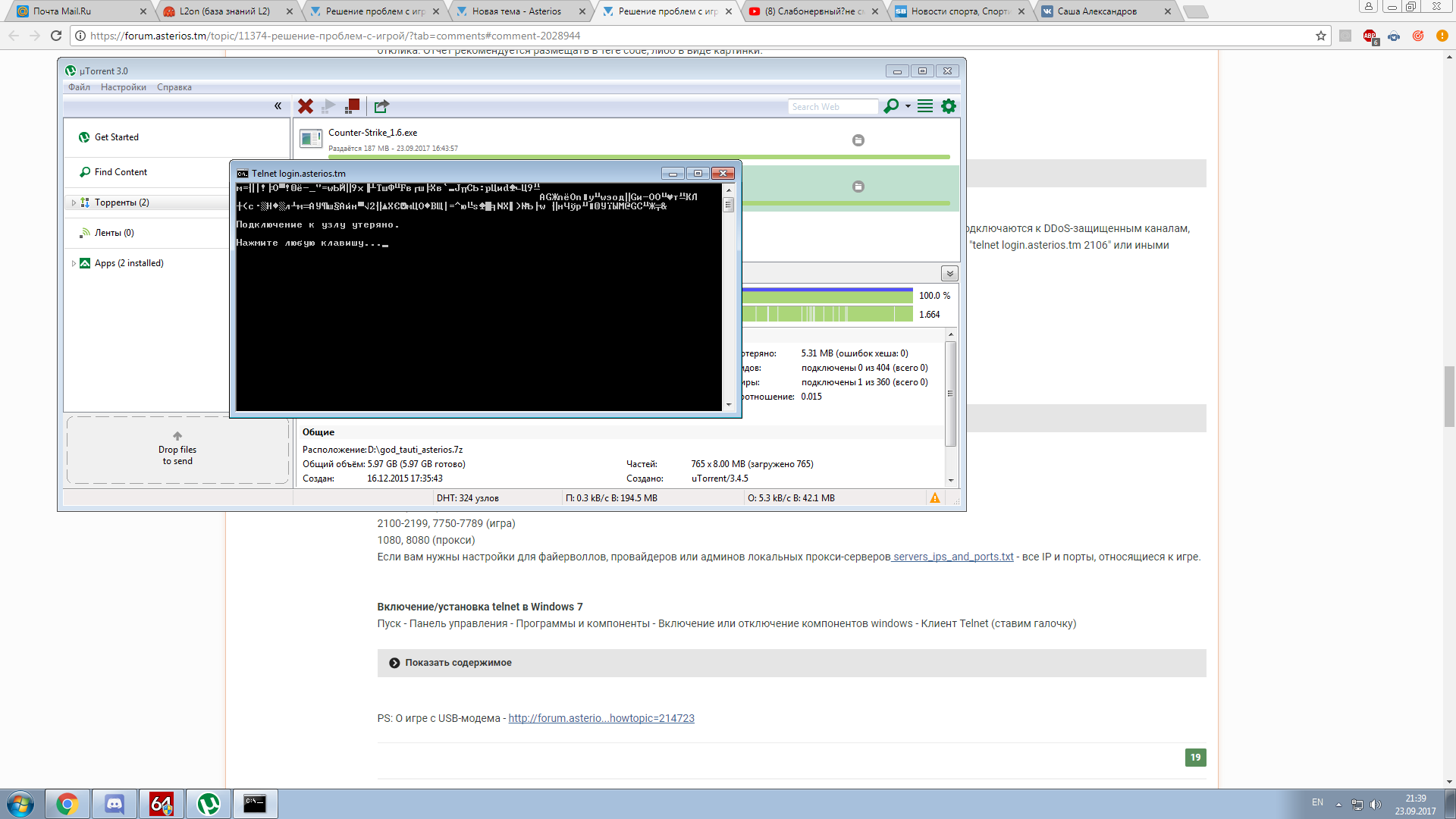The image size is (1456, 819).
Task: Open uTorrent settings gear icon
Action: coord(949,106)
